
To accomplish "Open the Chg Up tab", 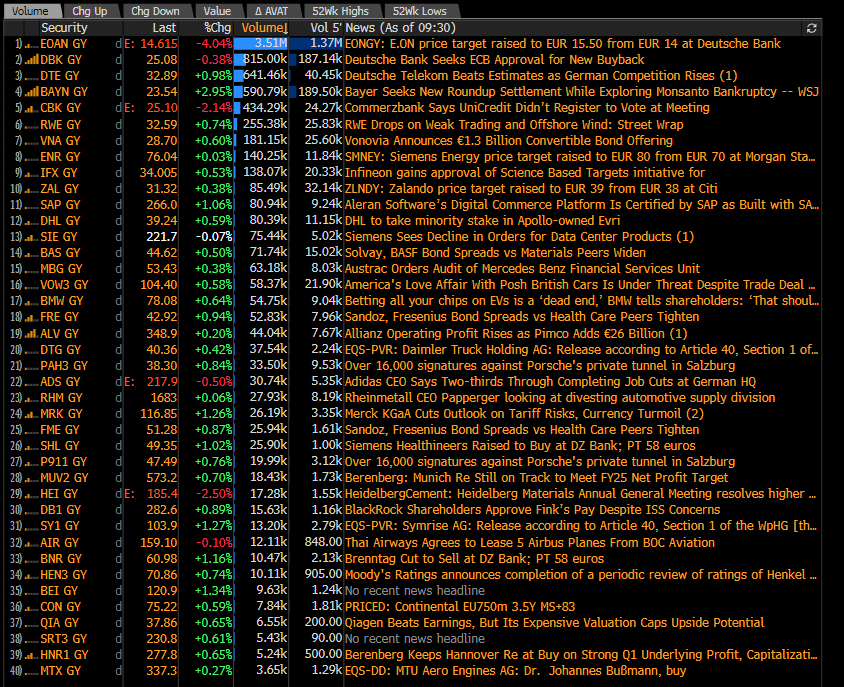I will click(90, 11).
